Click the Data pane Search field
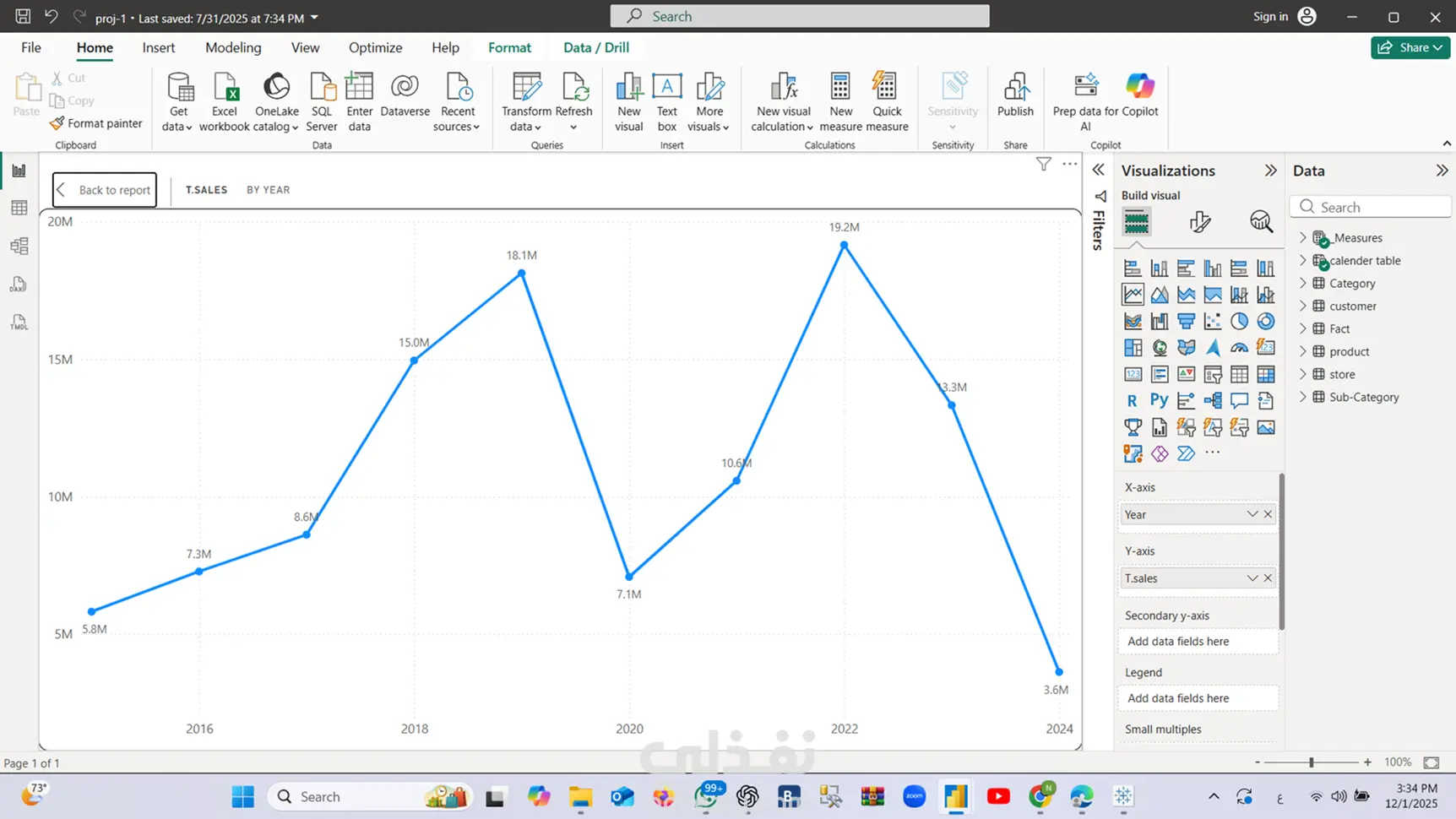1456x819 pixels. tap(1371, 207)
